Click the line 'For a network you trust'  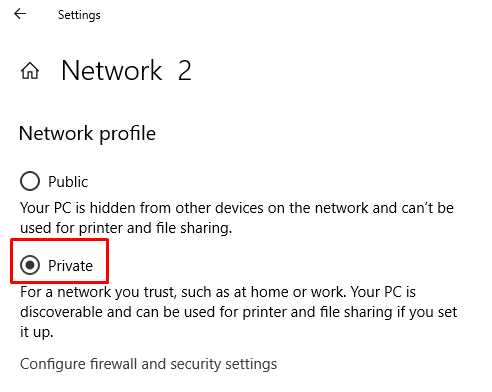[218, 292]
